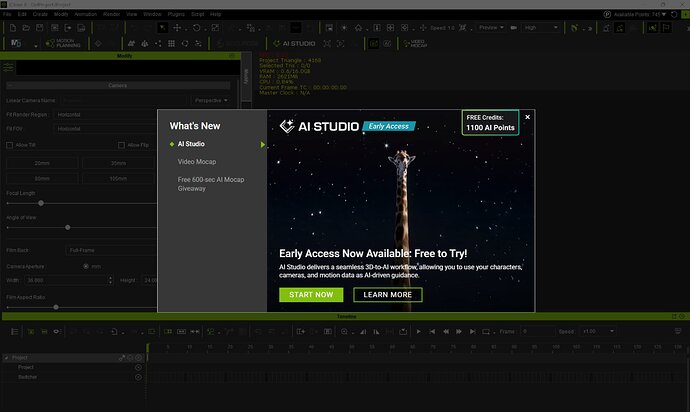
Task: Click the Film Aspect Ratio slider handle
Action: (56, 307)
